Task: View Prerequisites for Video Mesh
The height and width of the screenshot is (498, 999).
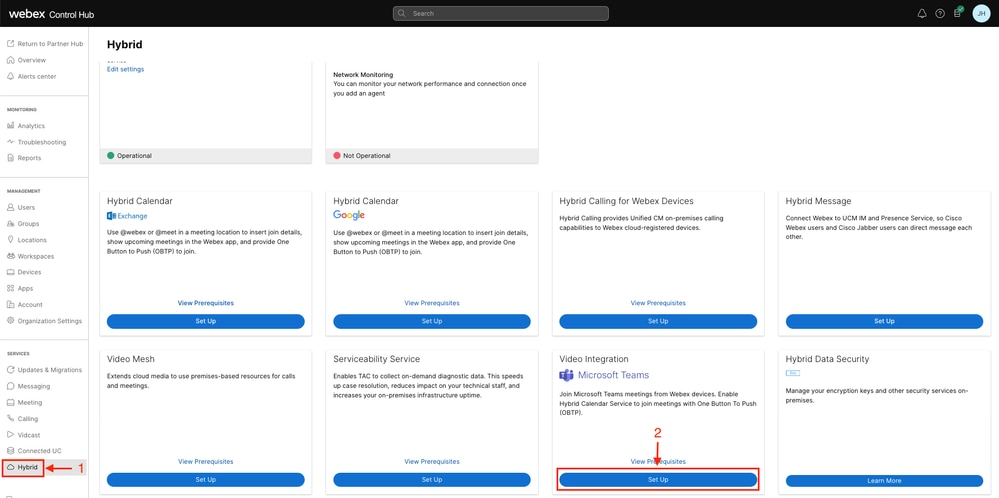Action: coord(206,462)
